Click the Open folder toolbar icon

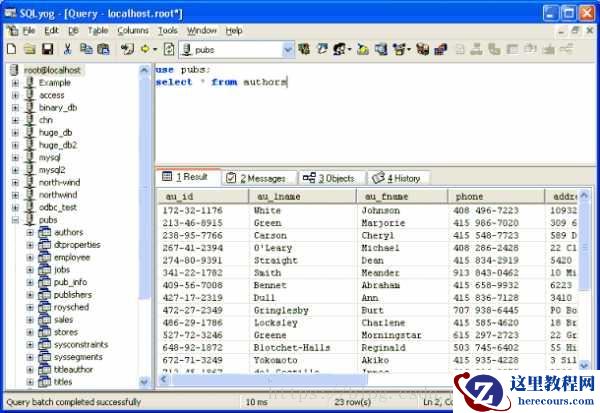[x=30, y=48]
